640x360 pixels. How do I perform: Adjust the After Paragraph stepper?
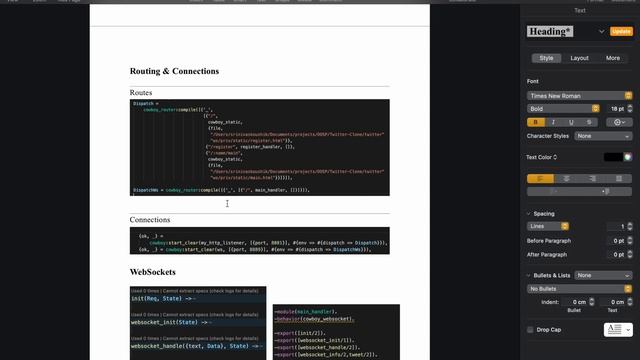pyautogui.click(x=630, y=255)
